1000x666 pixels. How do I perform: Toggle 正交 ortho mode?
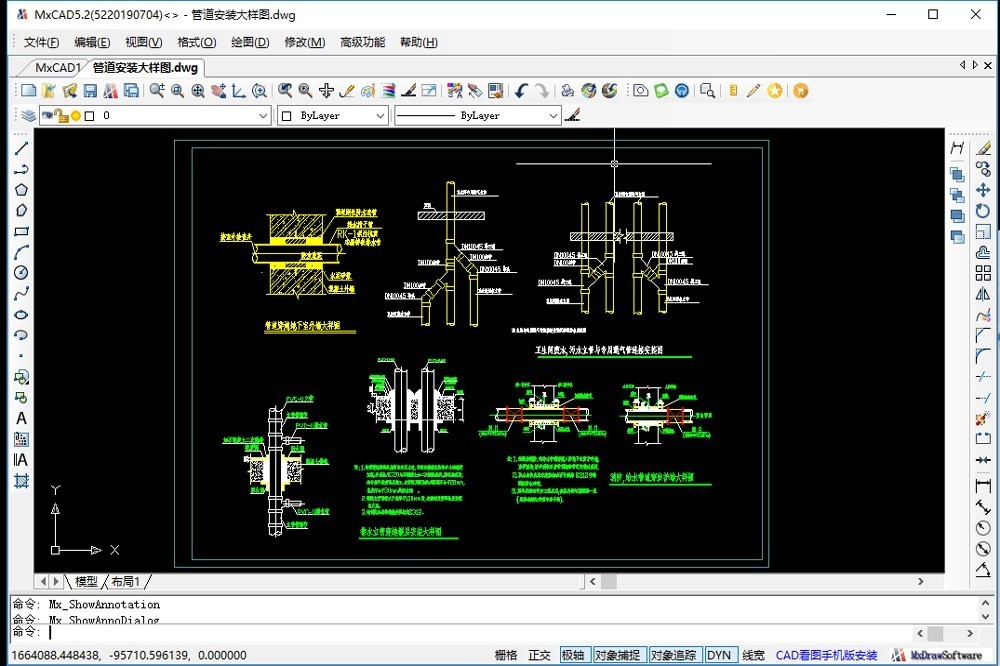click(539, 655)
